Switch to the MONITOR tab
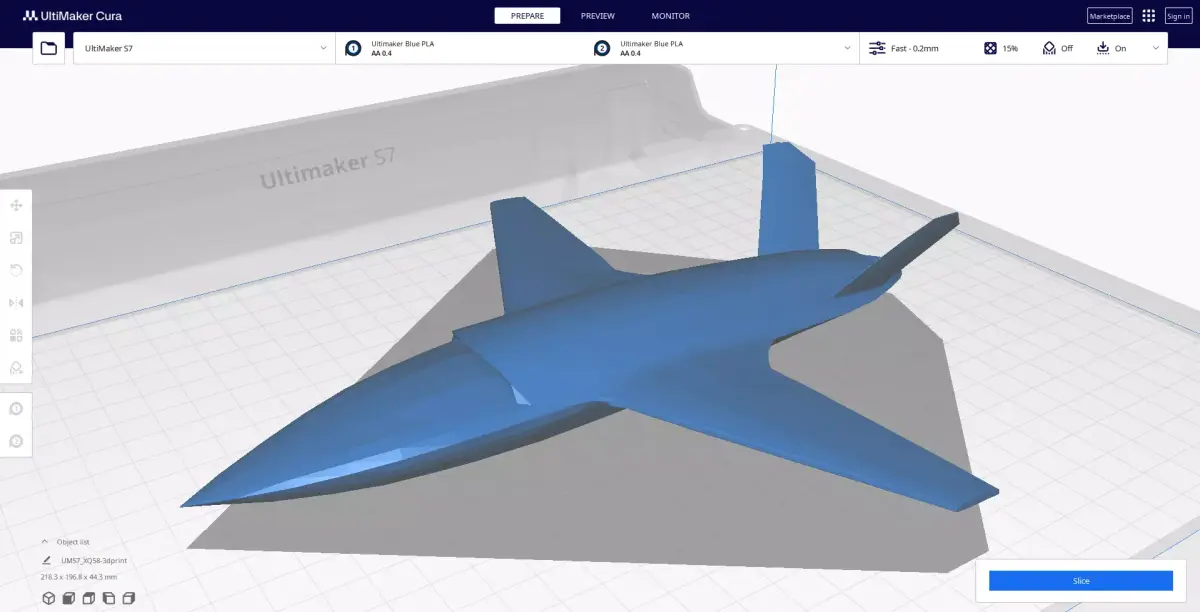 (670, 16)
